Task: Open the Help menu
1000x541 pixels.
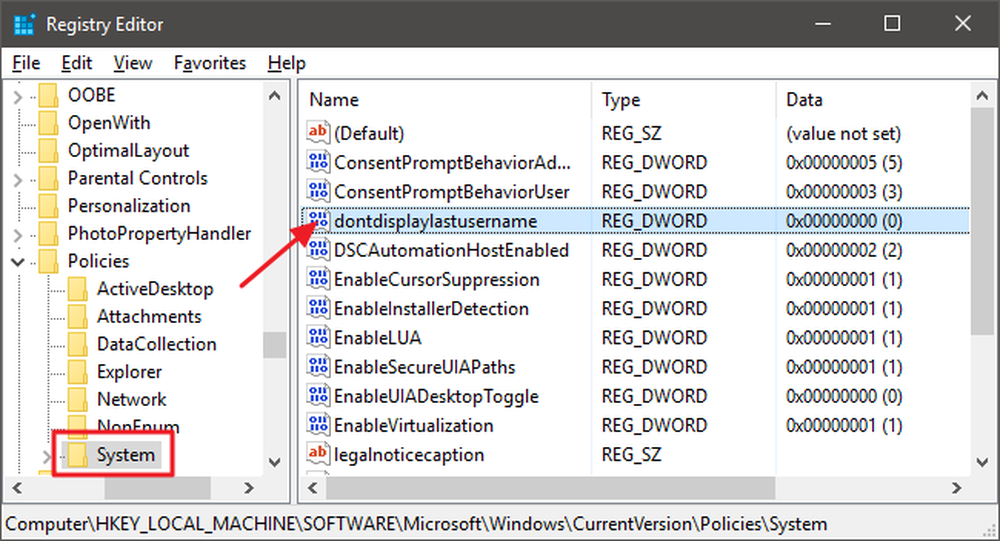Action: click(286, 63)
